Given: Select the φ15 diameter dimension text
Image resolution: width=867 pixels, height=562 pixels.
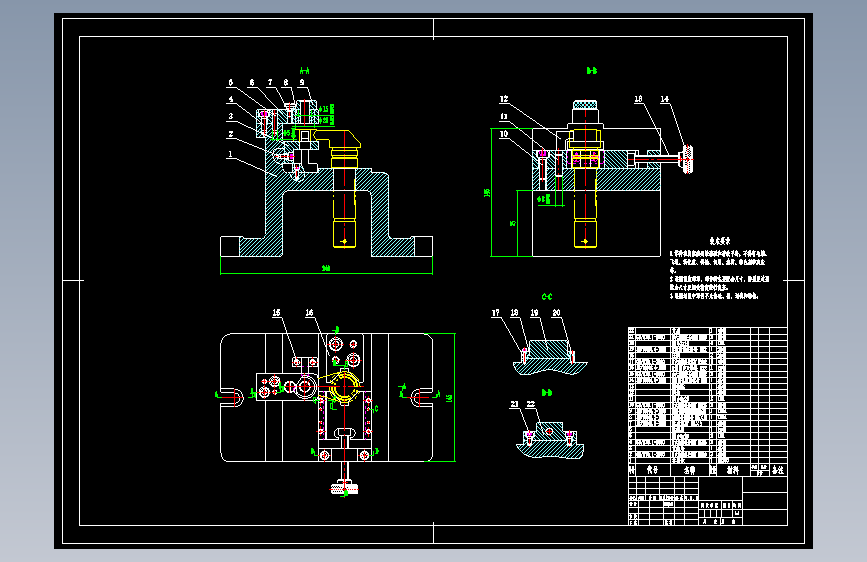Looking at the screenshot, I should [327, 109].
